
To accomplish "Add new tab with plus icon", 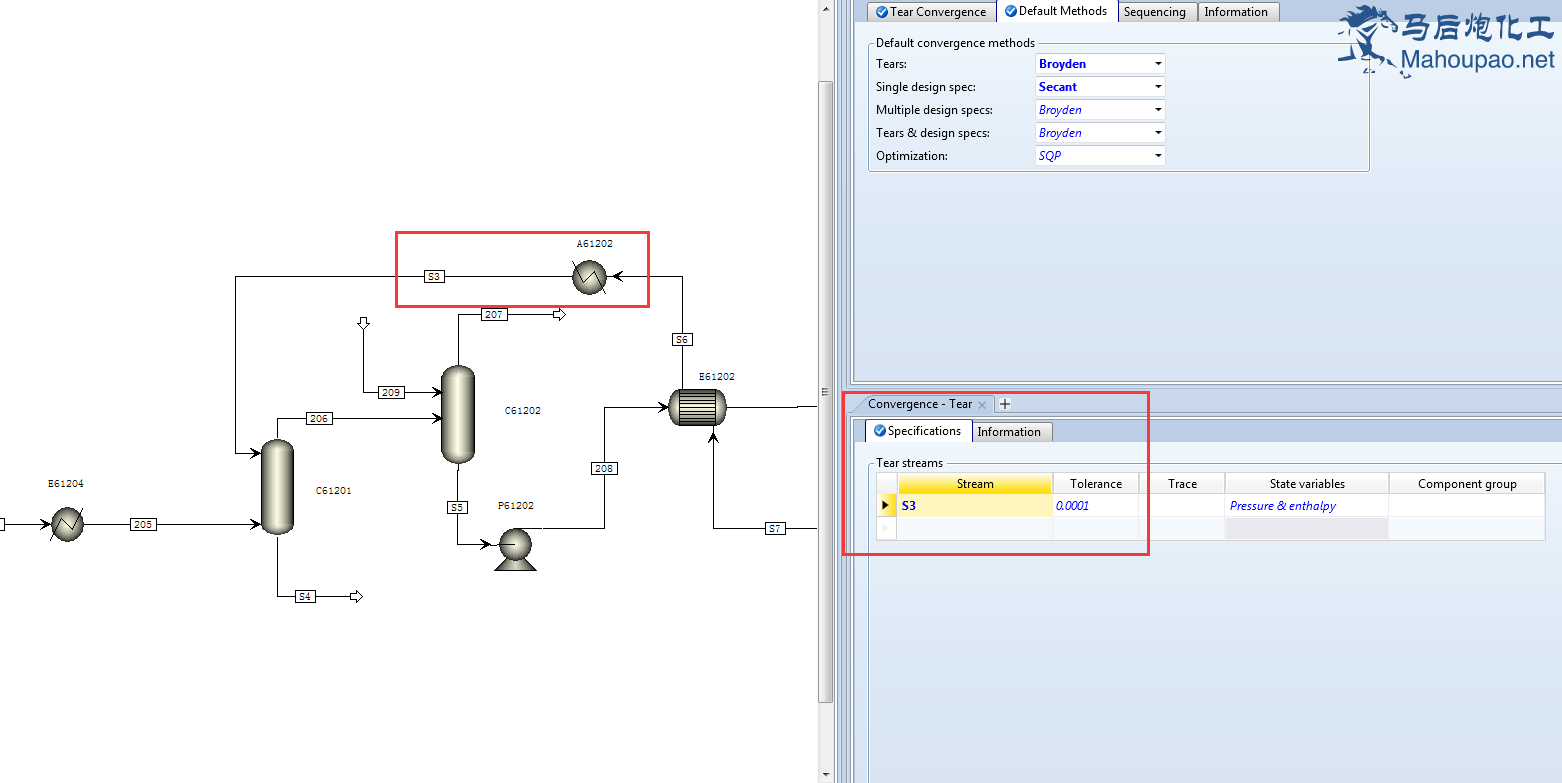I will [x=1005, y=404].
